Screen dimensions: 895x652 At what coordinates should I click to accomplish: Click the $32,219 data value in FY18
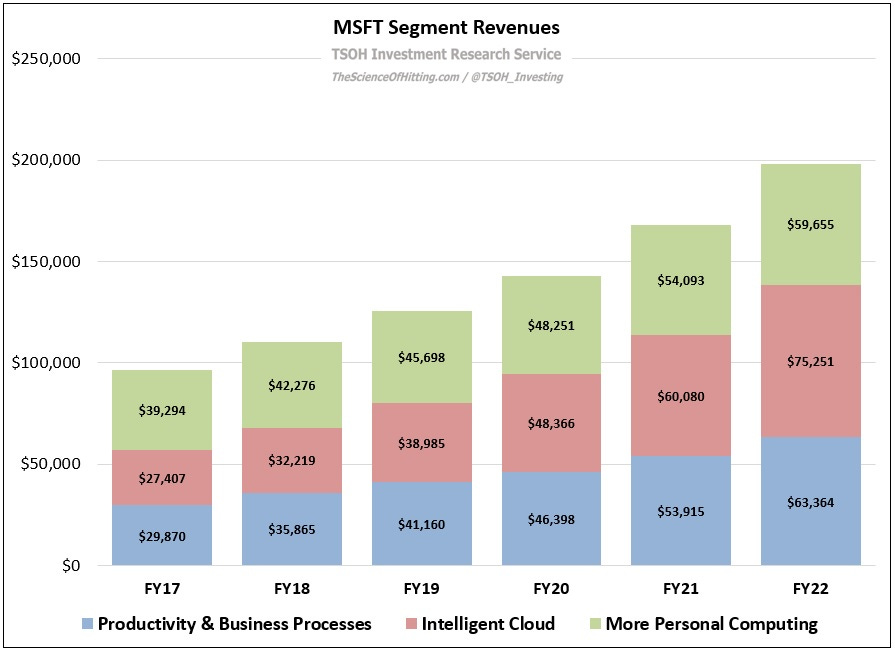292,461
